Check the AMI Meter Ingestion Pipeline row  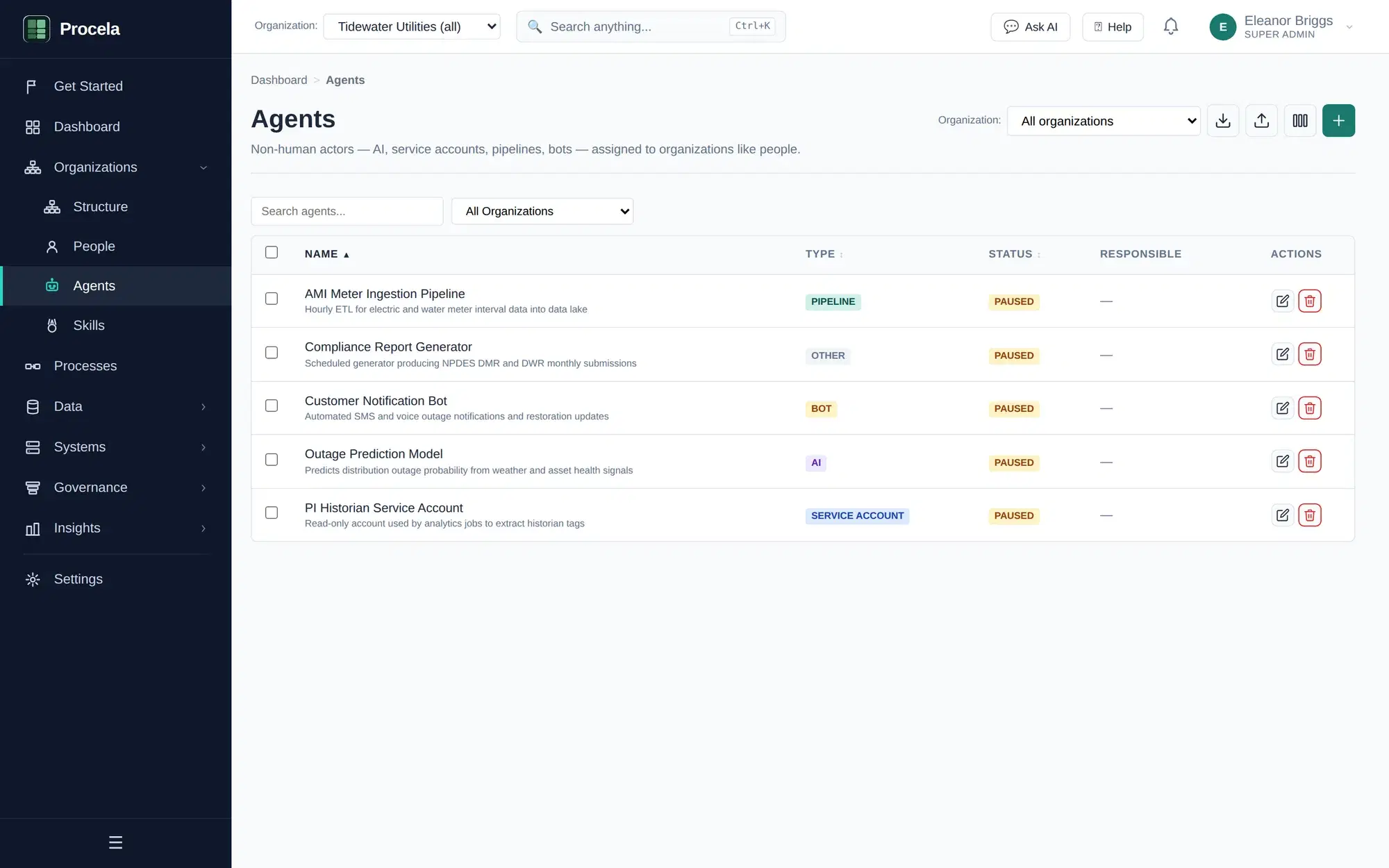tap(272, 299)
